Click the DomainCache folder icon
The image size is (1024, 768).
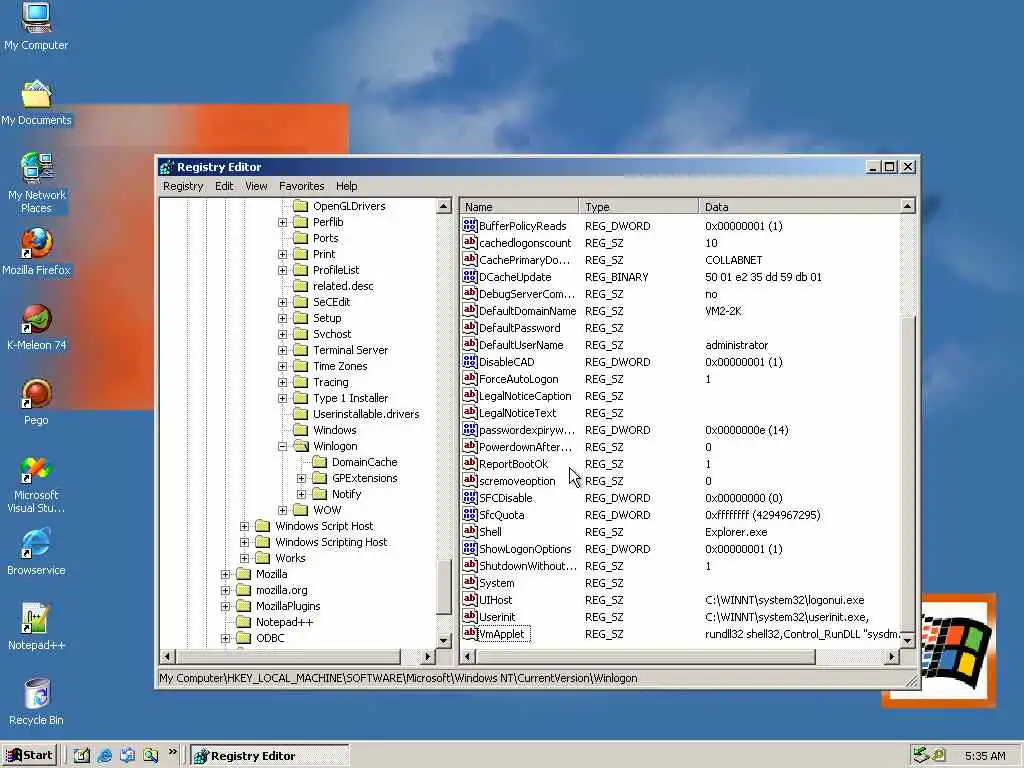tap(319, 462)
